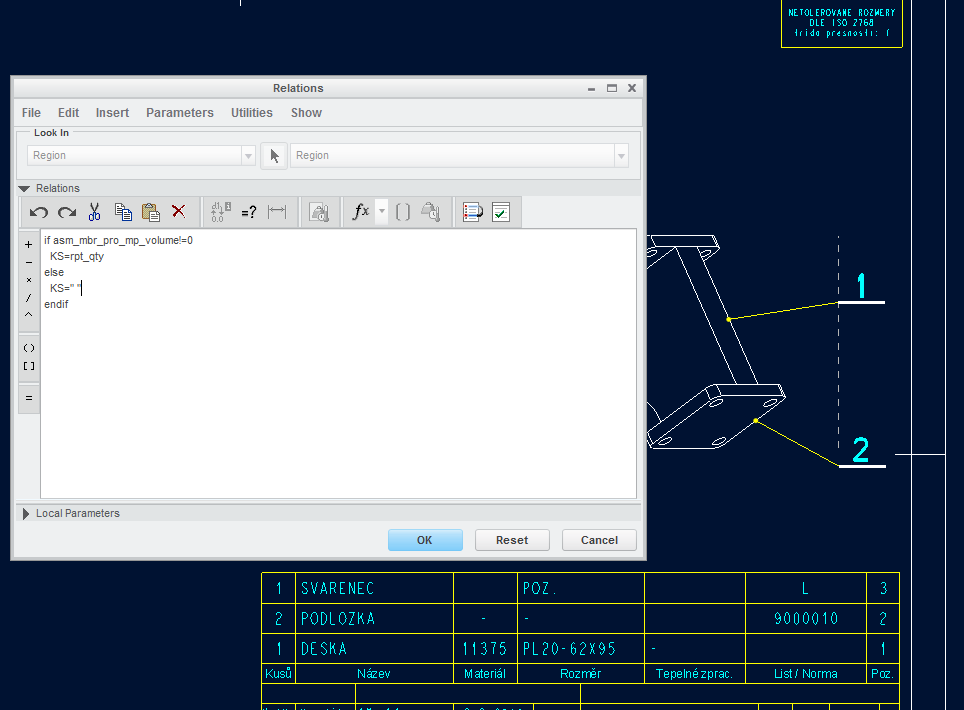This screenshot has height=710, width=964.
Task: Insert the multiplication operator
Action: click(x=28, y=280)
